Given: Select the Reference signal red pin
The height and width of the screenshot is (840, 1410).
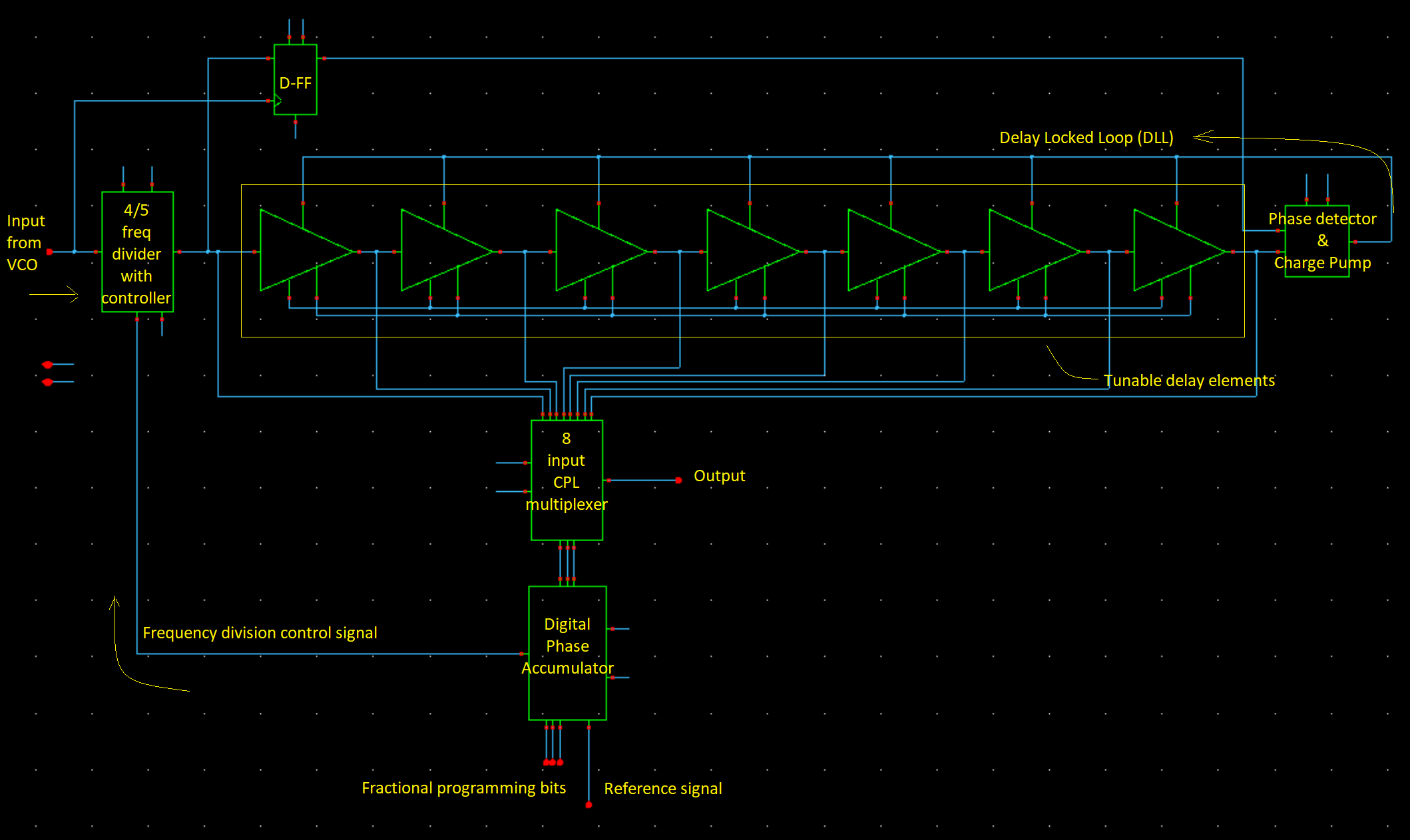Looking at the screenshot, I should pyautogui.click(x=588, y=805).
